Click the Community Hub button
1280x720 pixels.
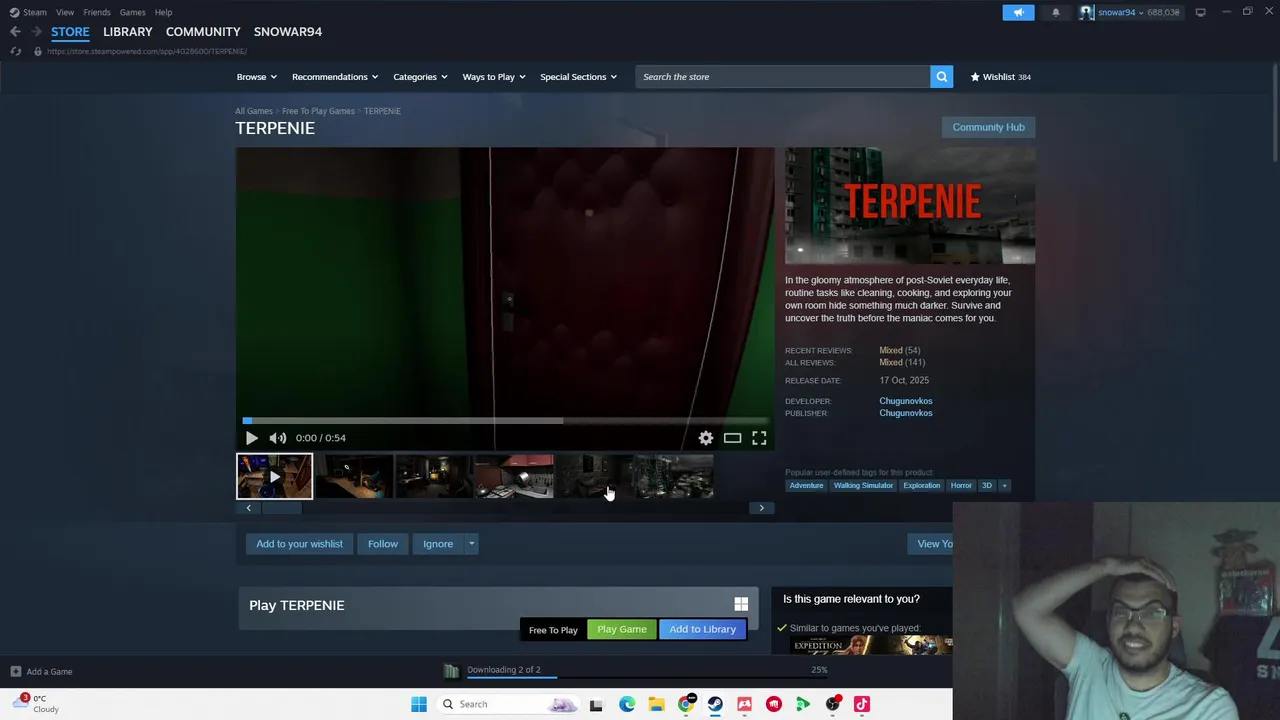click(x=988, y=127)
